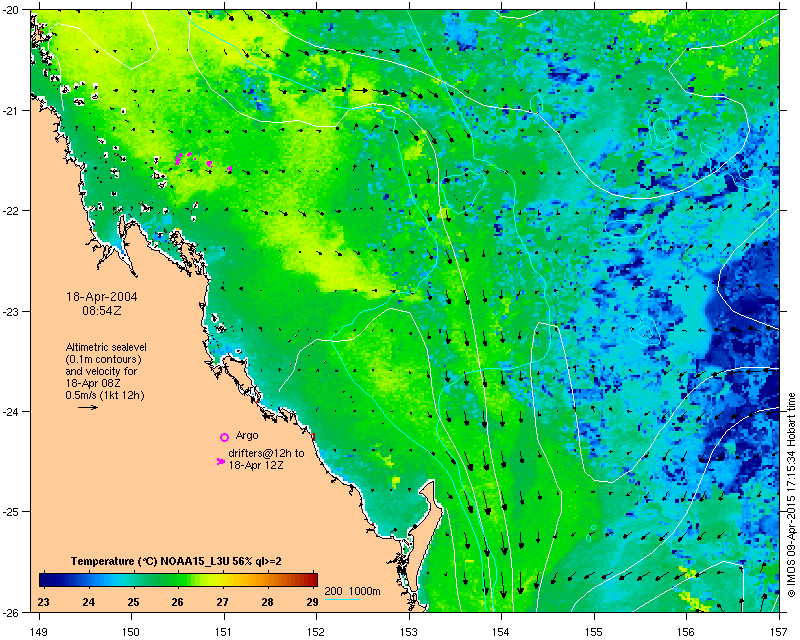The height and width of the screenshot is (640, 800).
Task: Click the 155 longitude axis label
Action: (594, 631)
